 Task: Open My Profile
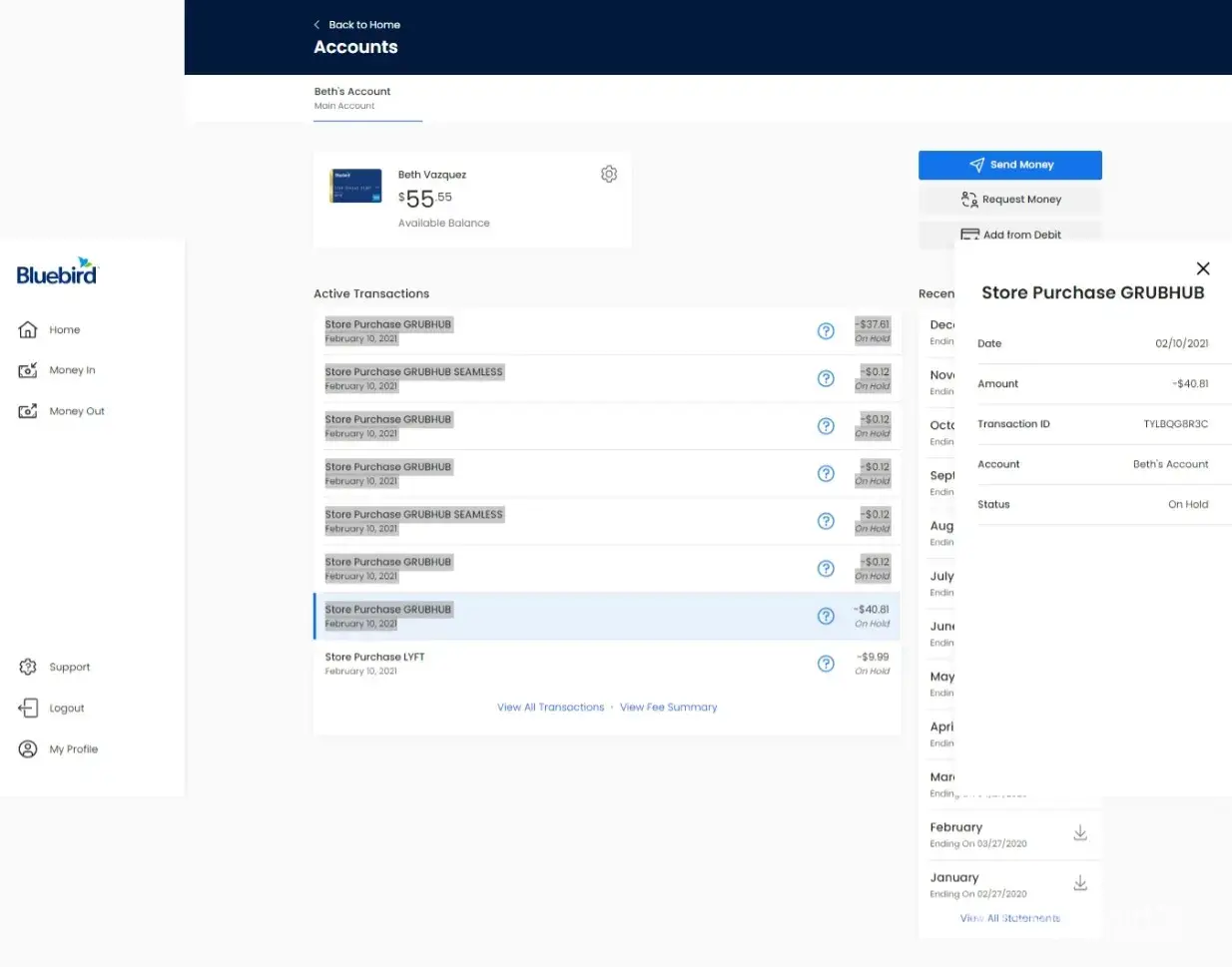coord(73,749)
